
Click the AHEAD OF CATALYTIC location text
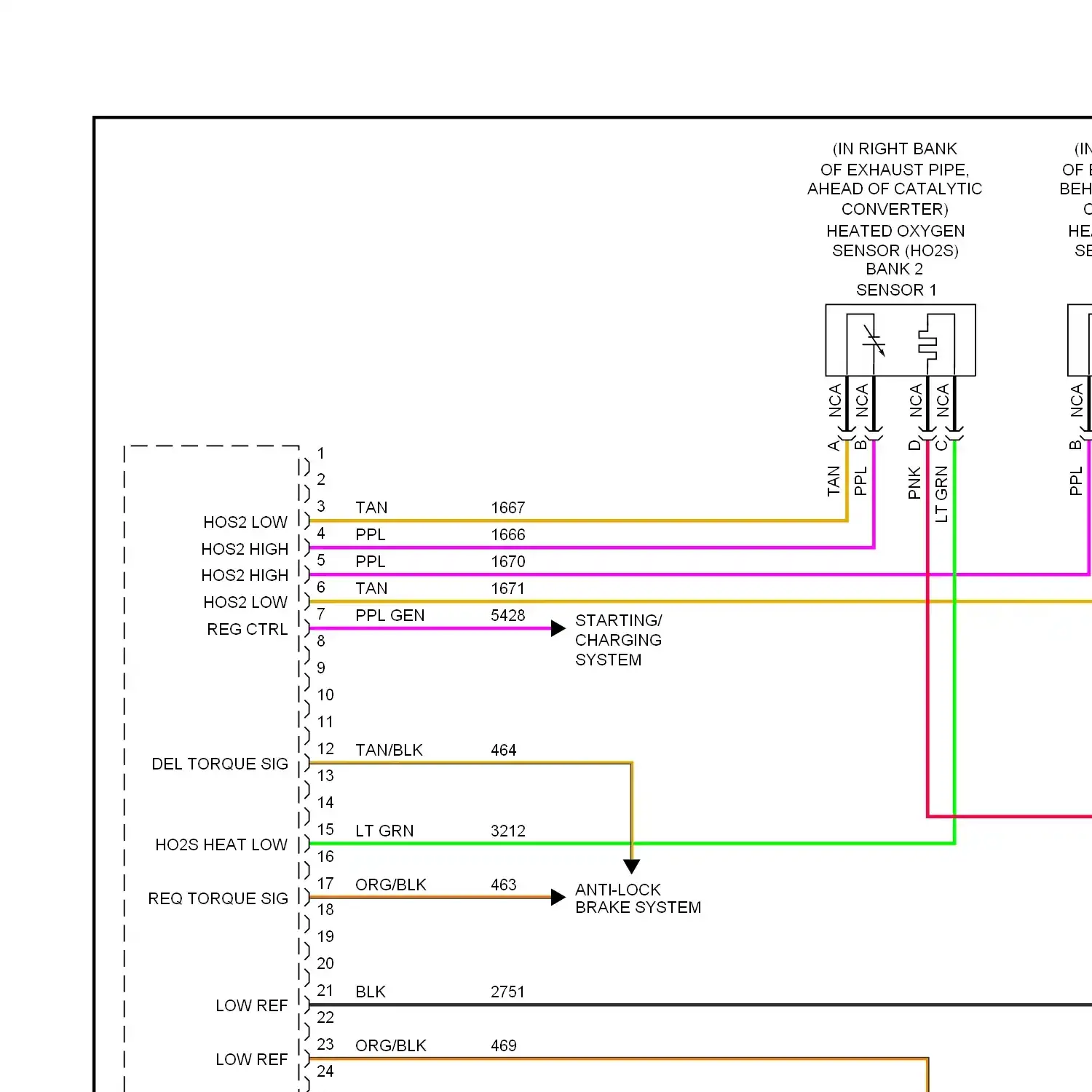click(x=895, y=189)
